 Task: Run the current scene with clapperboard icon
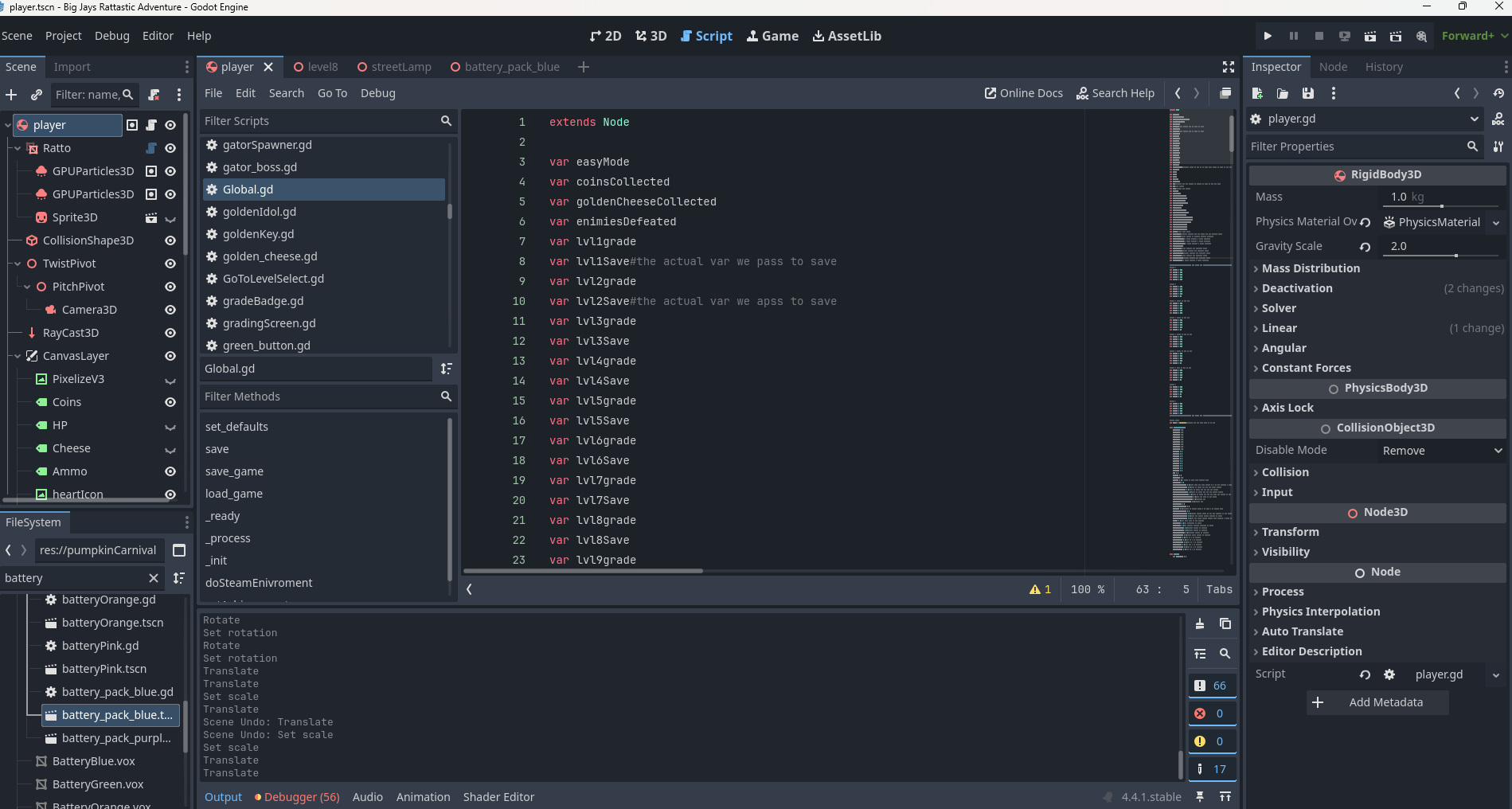tap(1369, 36)
